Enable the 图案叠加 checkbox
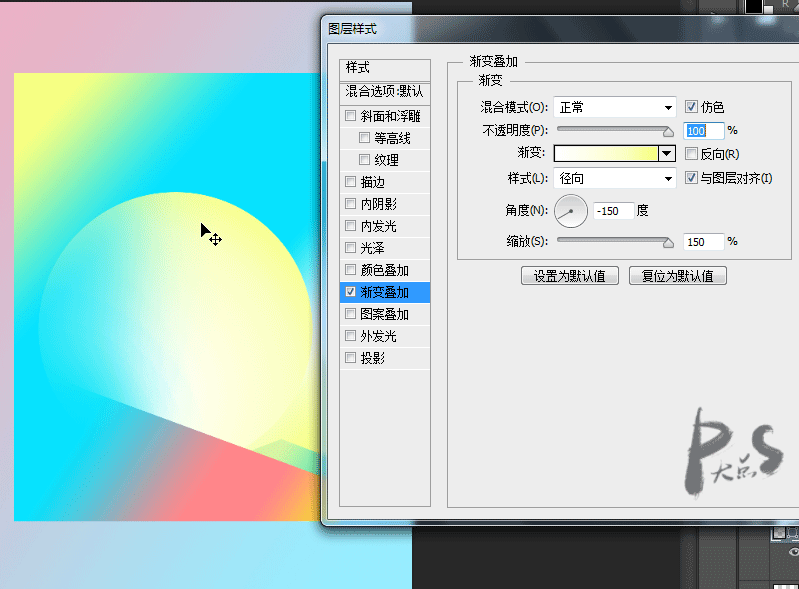The height and width of the screenshot is (589, 799). [x=350, y=314]
